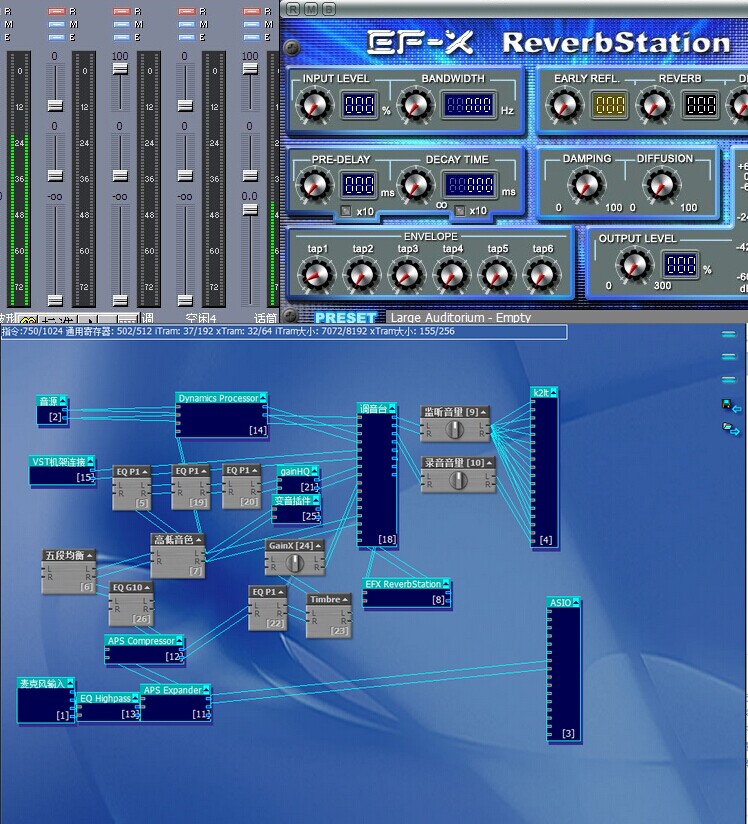The image size is (748, 824).
Task: Click the INPUT LEVEL percent display
Action: tap(360, 105)
